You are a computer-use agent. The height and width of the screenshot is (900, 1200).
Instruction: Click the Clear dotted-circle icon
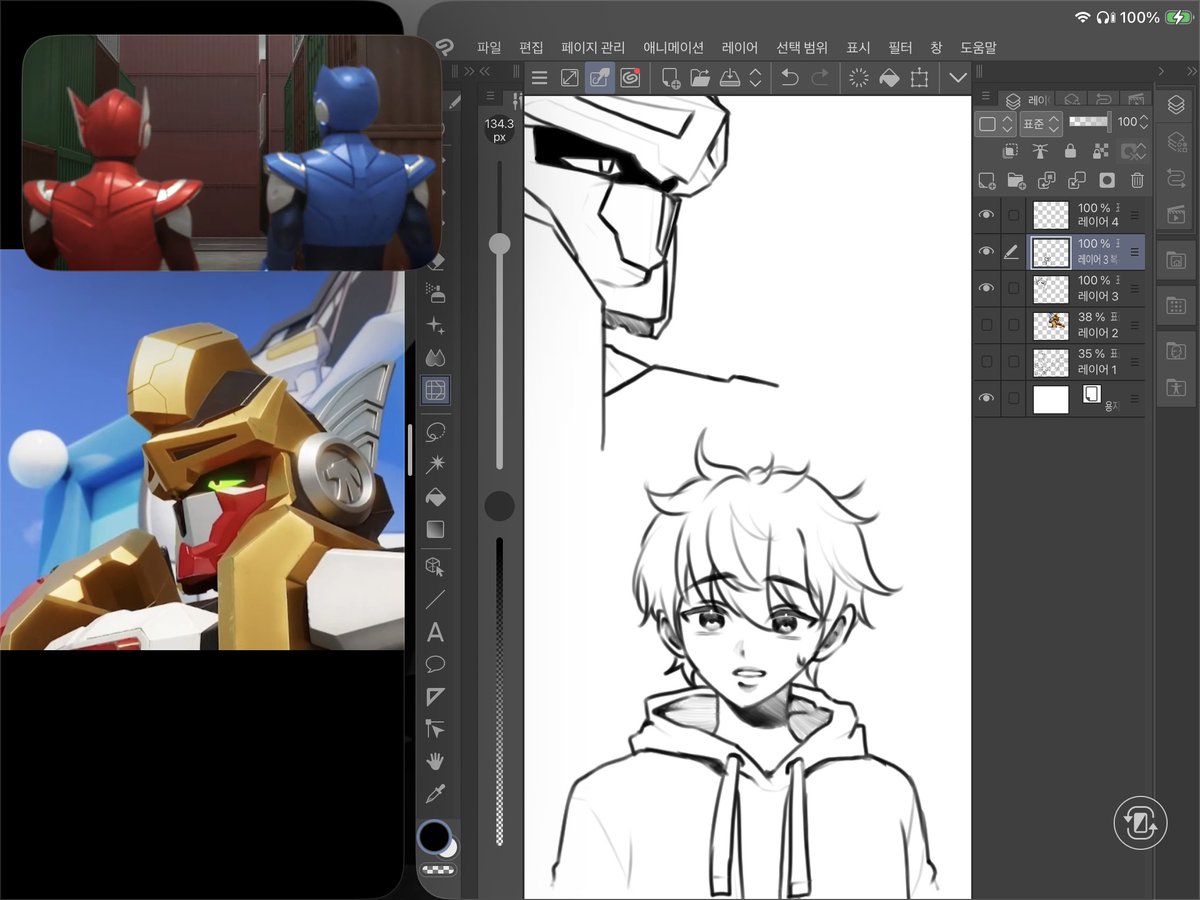858,78
